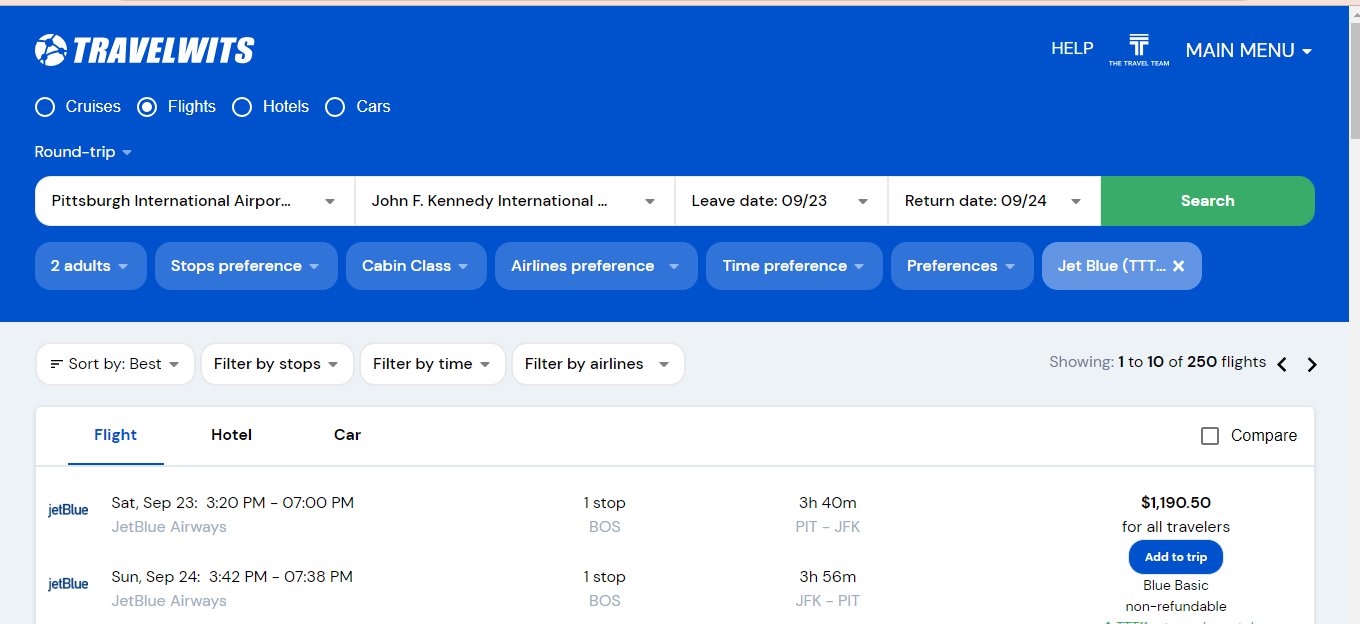Click the TravelWits globe logo
Viewport: 1360px width, 624px height.
(x=50, y=50)
